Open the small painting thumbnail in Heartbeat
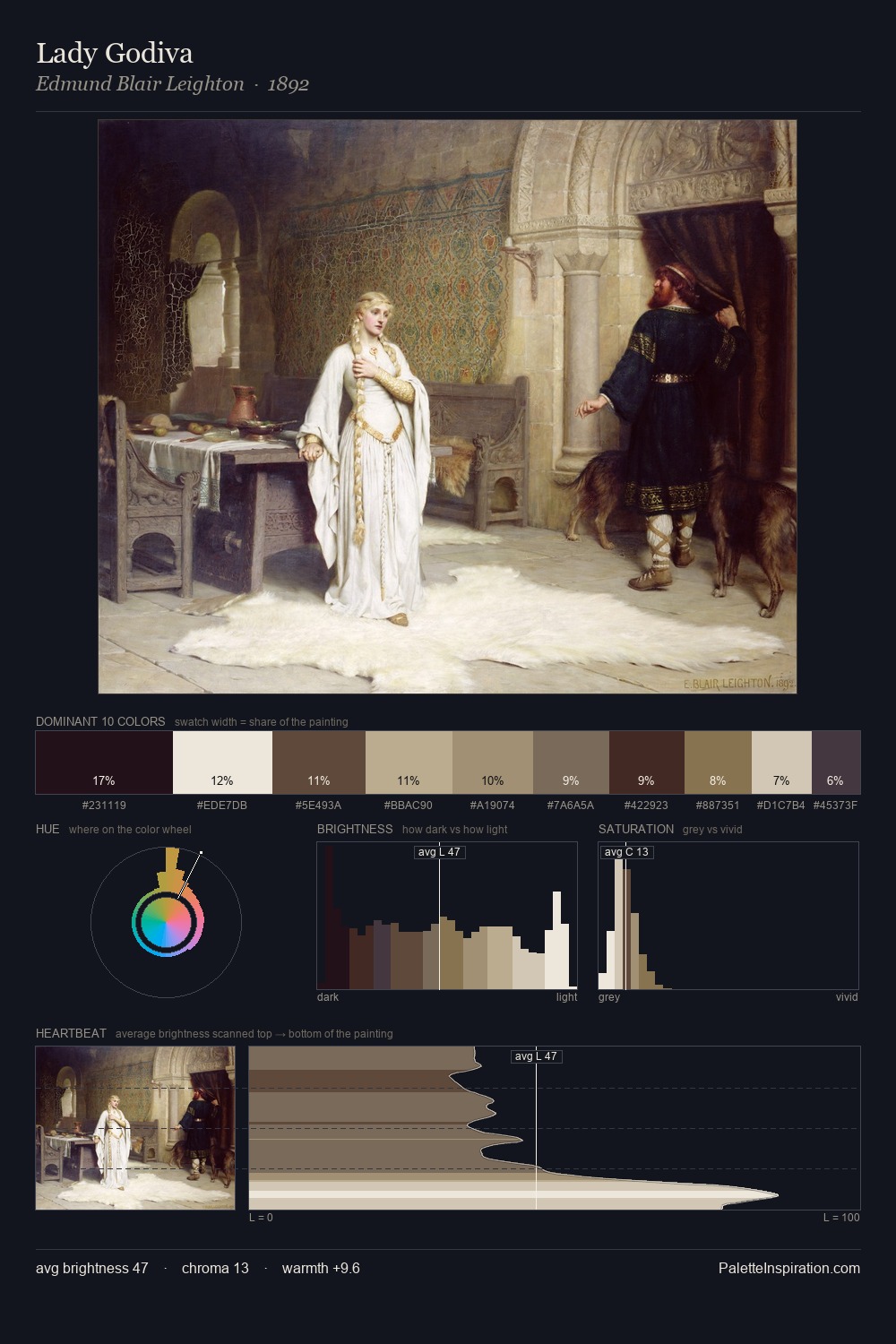 (135, 1128)
